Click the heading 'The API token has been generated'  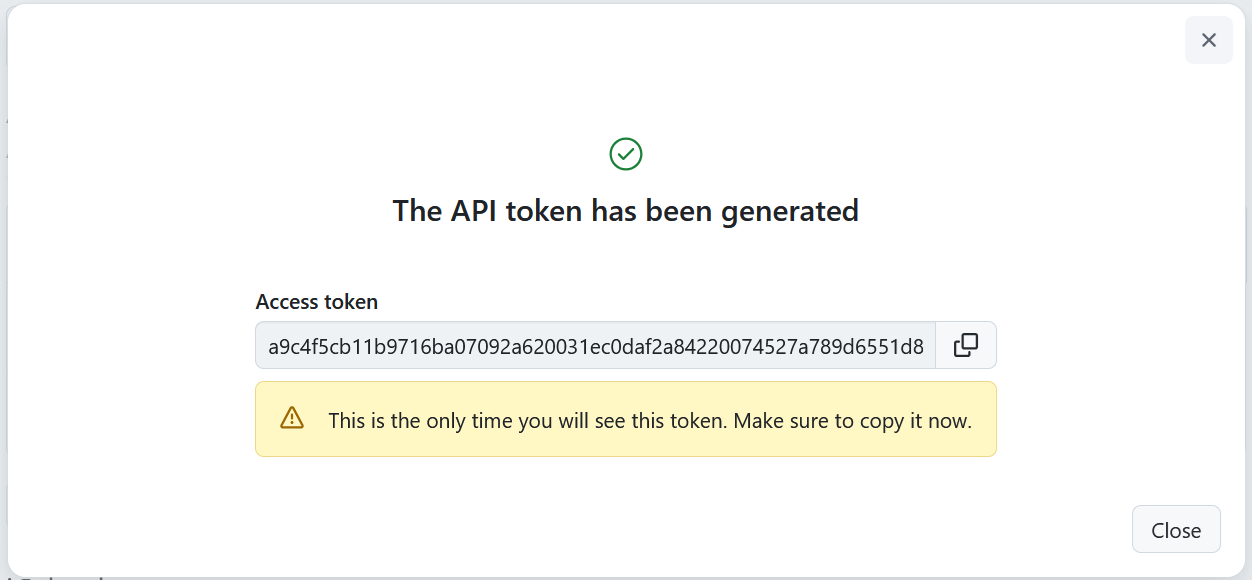[625, 211]
